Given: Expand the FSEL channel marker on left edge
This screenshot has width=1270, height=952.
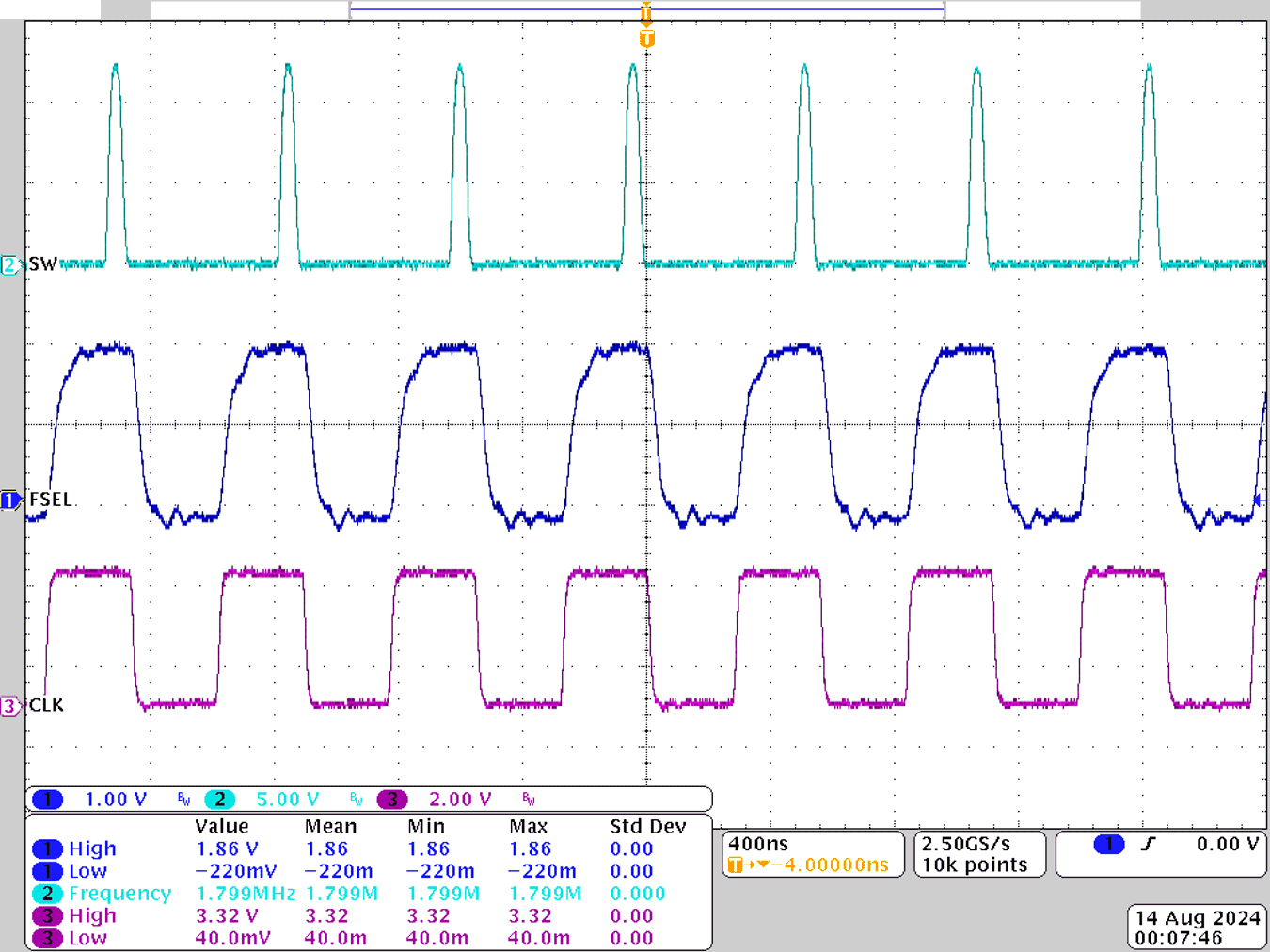Looking at the screenshot, I should (9, 500).
